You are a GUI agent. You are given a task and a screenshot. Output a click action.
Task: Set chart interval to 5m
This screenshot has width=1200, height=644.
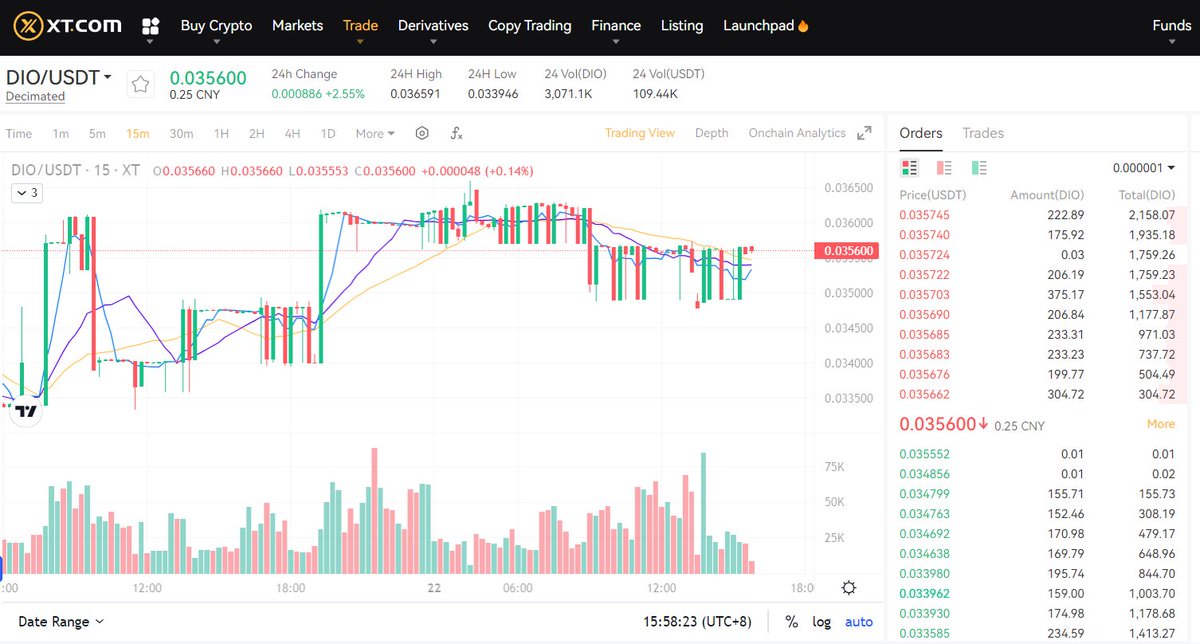97,133
